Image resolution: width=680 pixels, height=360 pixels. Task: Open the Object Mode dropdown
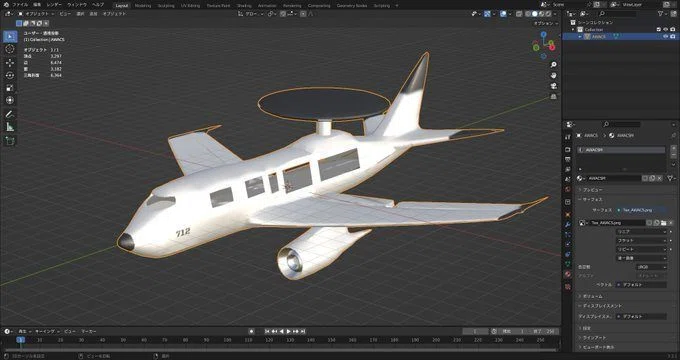[36, 14]
